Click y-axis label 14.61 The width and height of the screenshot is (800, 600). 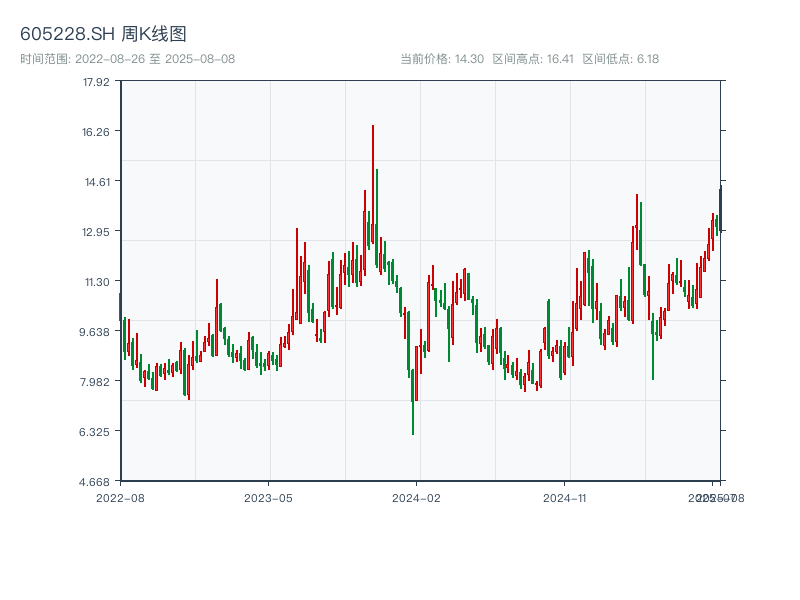pos(97,182)
